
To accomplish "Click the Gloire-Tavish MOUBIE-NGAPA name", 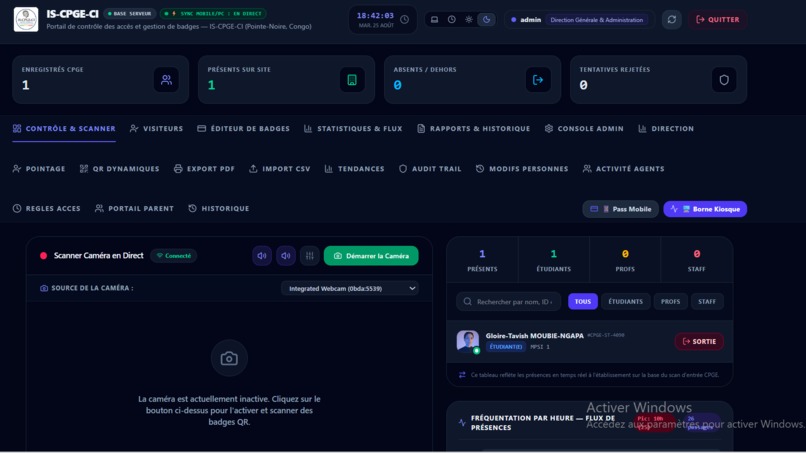I will tap(535, 335).
